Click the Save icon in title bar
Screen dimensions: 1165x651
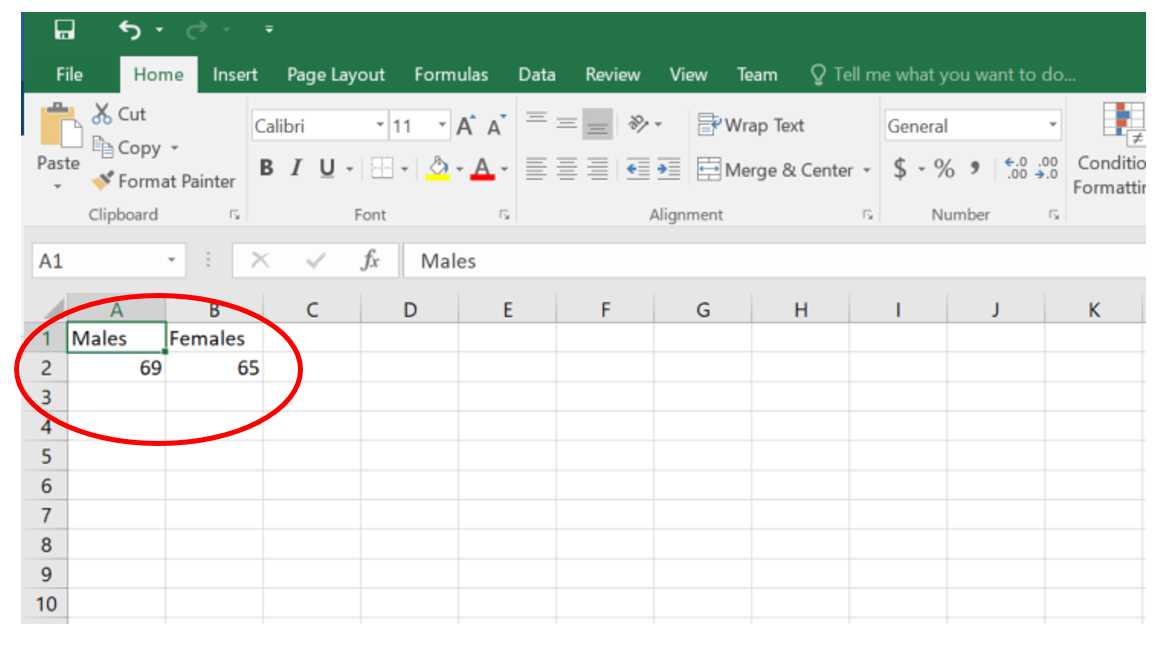[64, 30]
